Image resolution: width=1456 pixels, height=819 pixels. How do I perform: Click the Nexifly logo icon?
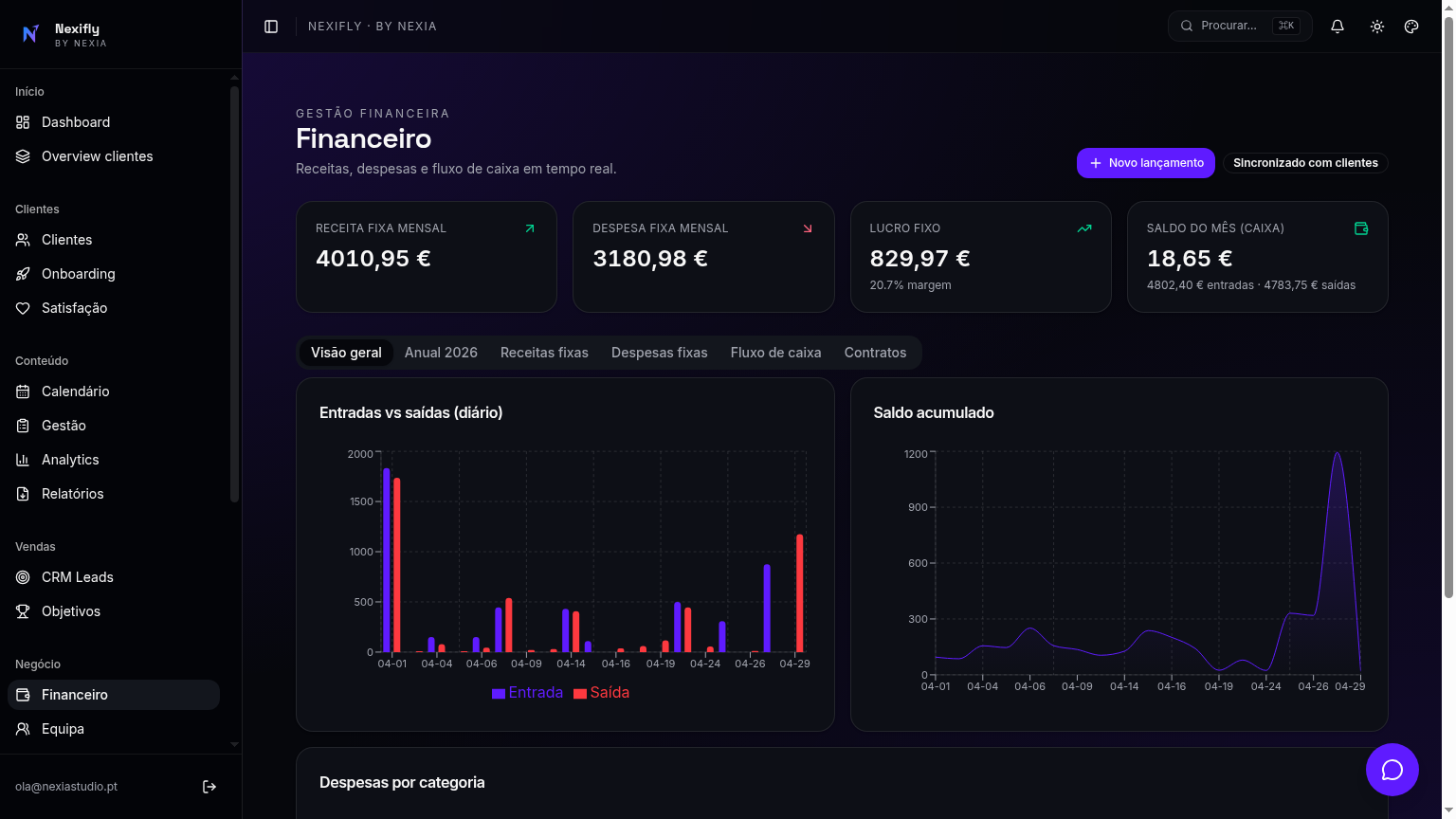pos(30,34)
